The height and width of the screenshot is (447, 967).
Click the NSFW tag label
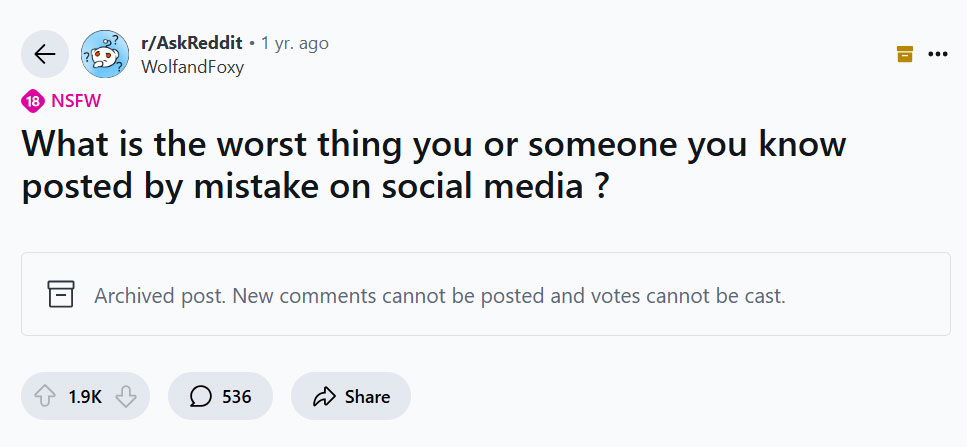coord(75,100)
